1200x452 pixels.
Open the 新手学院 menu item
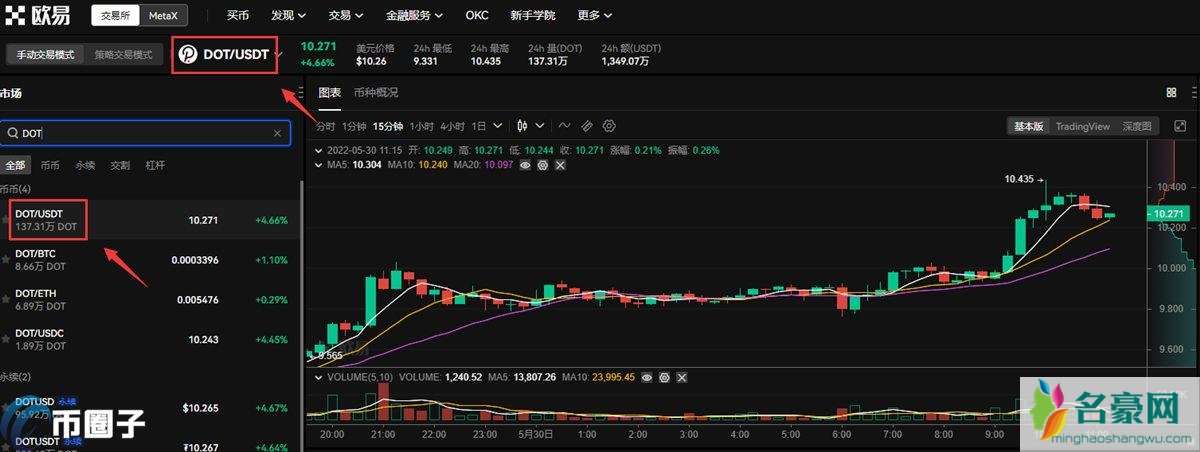click(x=533, y=16)
